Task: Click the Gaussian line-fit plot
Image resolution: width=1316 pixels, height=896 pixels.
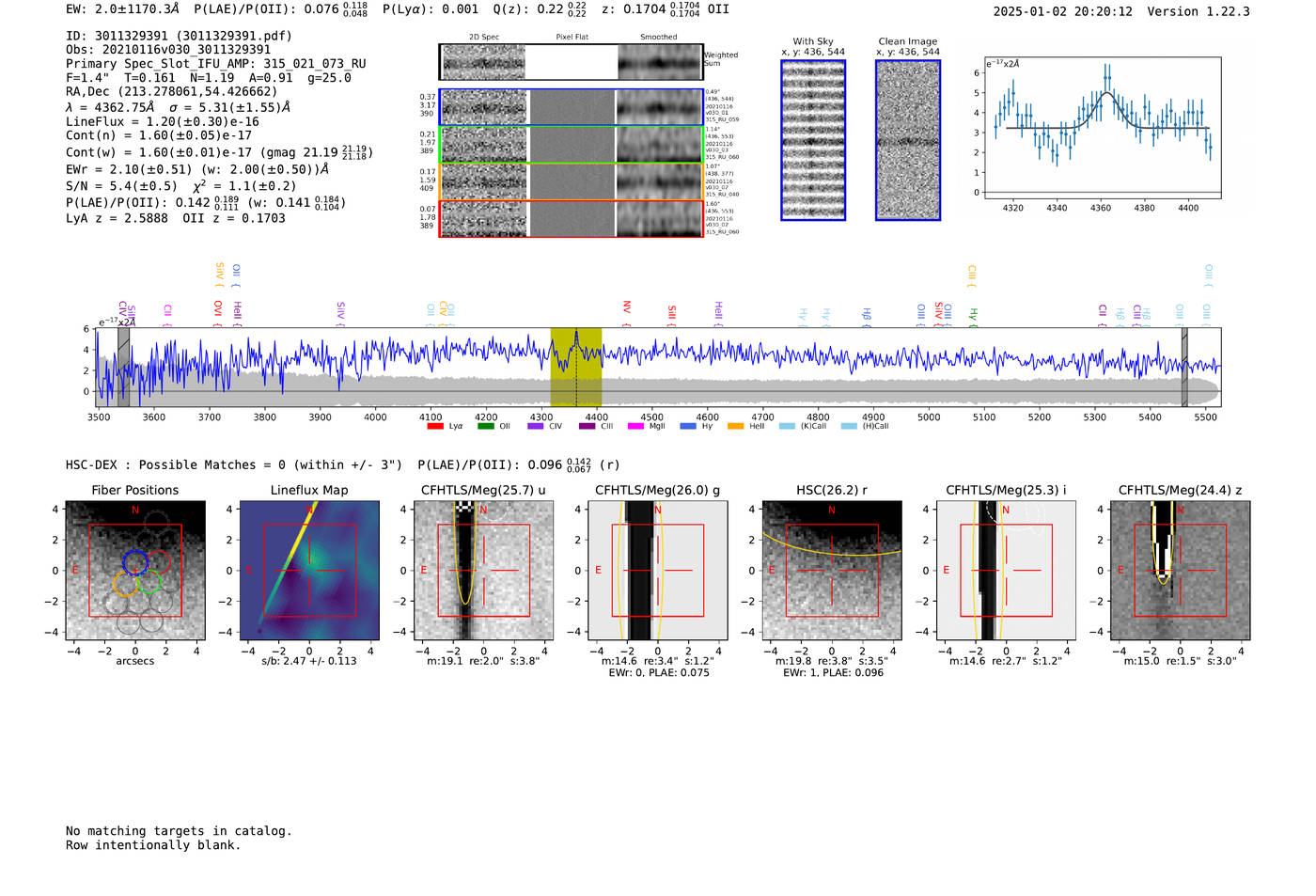Action: coord(1102,128)
